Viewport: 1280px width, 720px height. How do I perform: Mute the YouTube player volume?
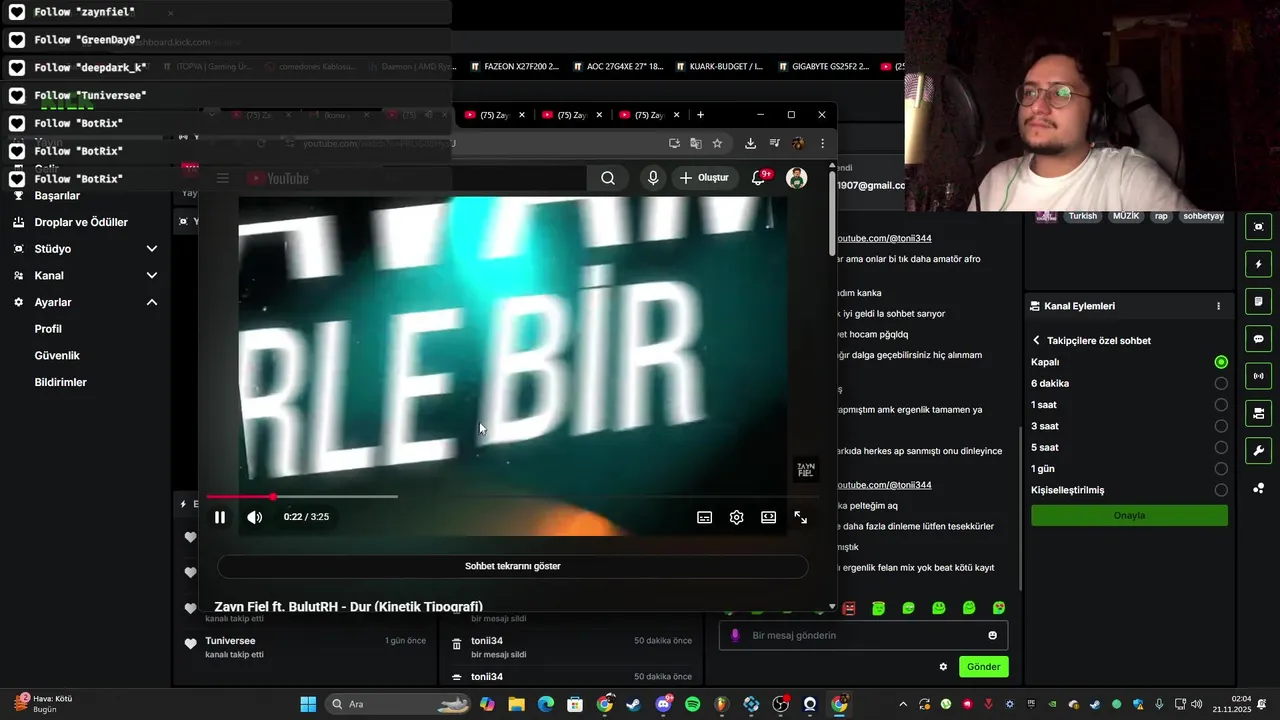tap(255, 517)
